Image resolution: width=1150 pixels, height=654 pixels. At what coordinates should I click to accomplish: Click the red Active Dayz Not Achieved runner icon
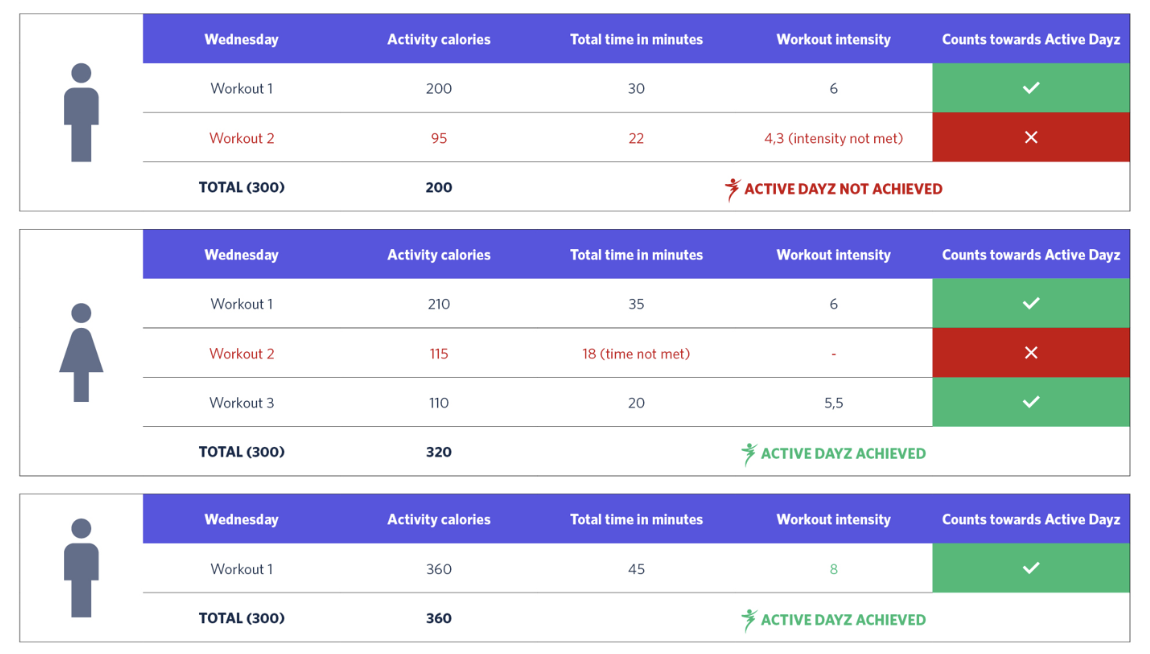tap(732, 189)
